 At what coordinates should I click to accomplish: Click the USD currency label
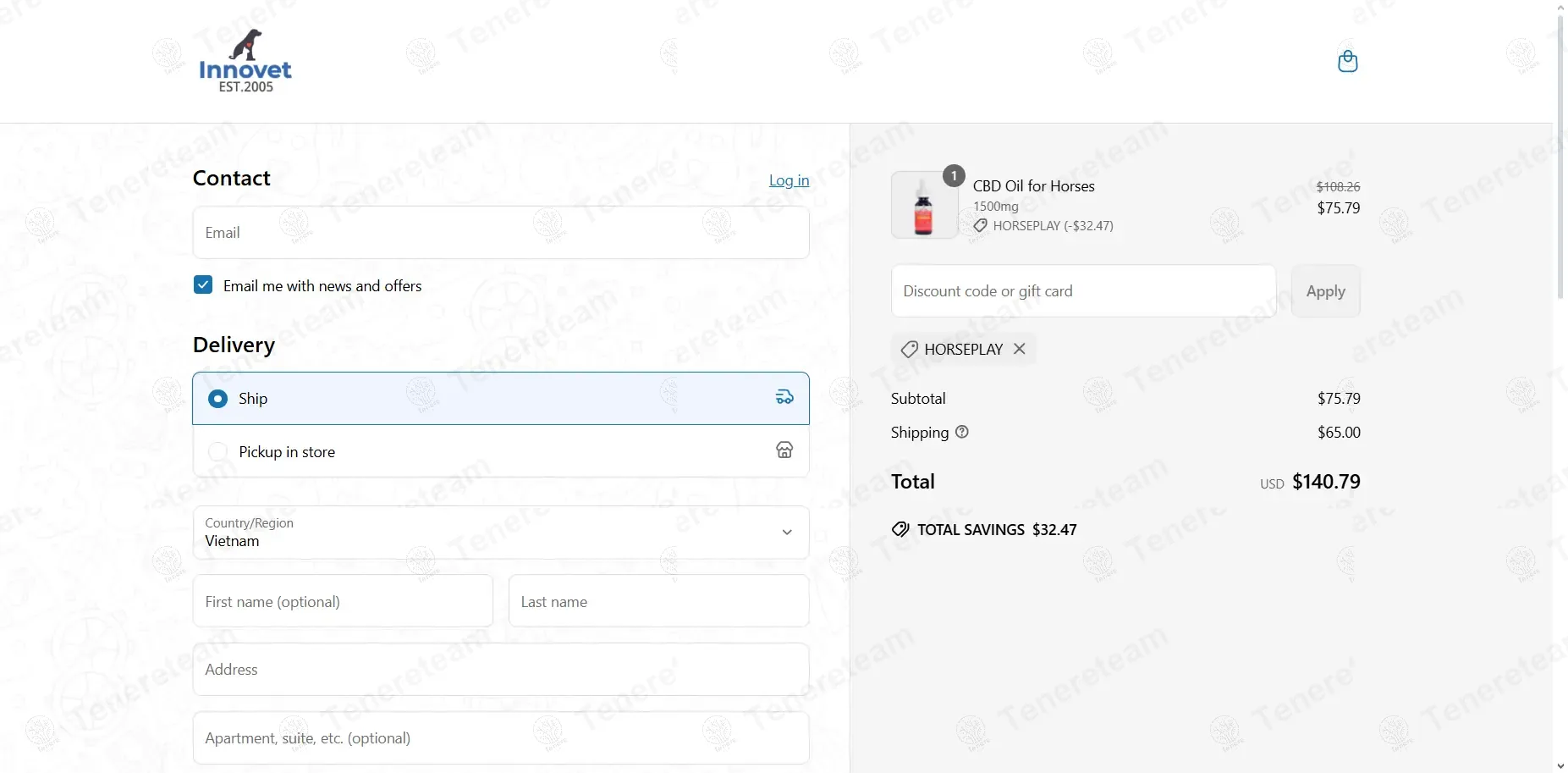1272,484
